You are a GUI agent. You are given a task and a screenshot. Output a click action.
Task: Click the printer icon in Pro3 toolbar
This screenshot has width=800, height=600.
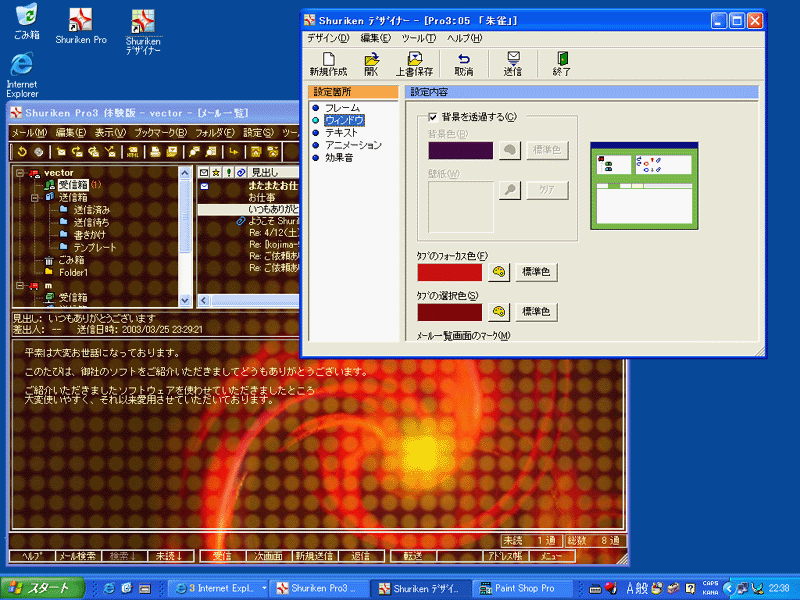tap(155, 152)
